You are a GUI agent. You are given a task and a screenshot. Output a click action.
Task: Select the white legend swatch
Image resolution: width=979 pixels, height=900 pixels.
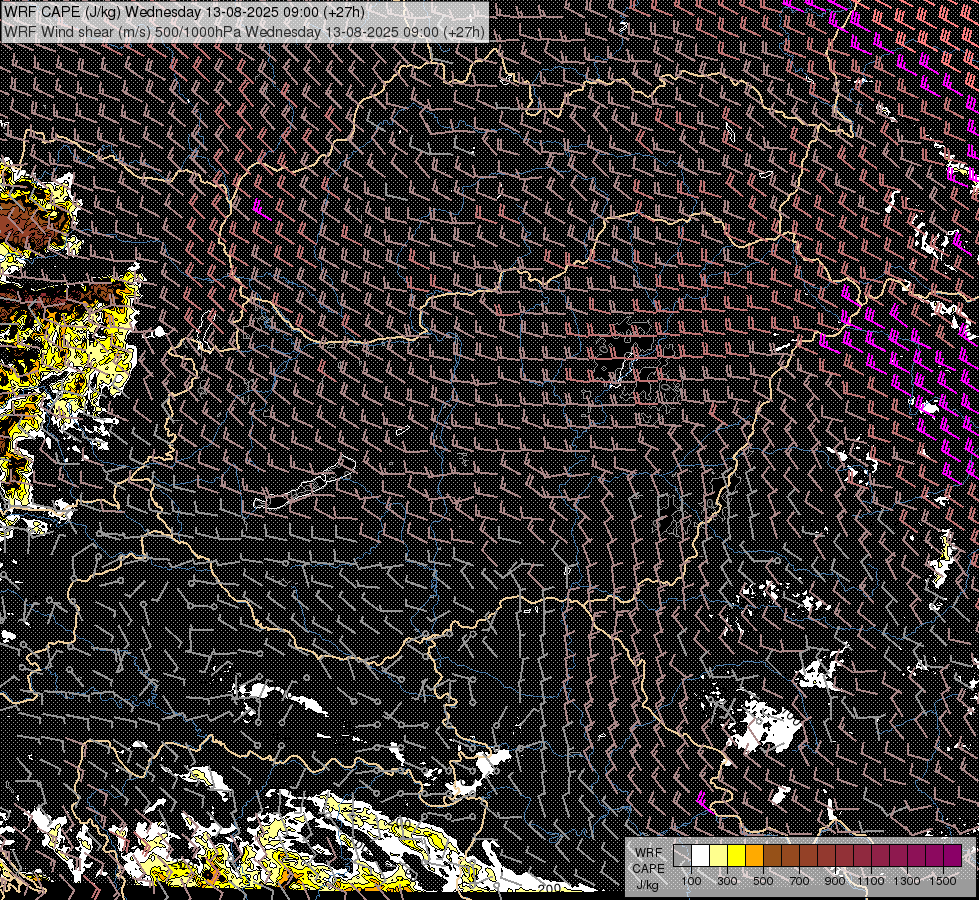701,855
